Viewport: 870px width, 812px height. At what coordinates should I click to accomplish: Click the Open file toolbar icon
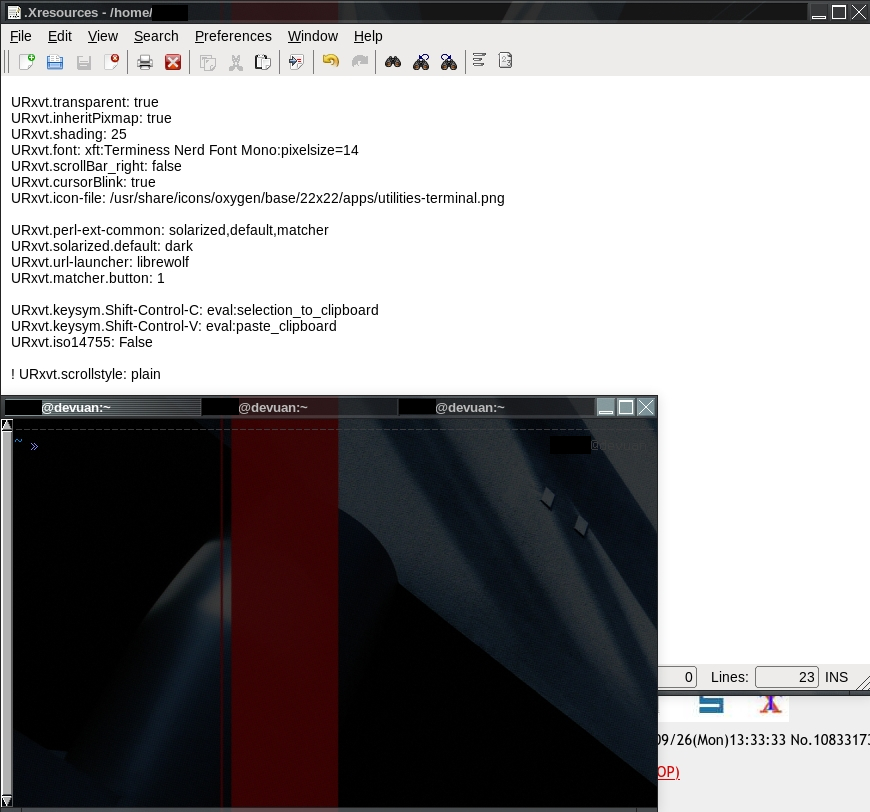tap(54, 62)
